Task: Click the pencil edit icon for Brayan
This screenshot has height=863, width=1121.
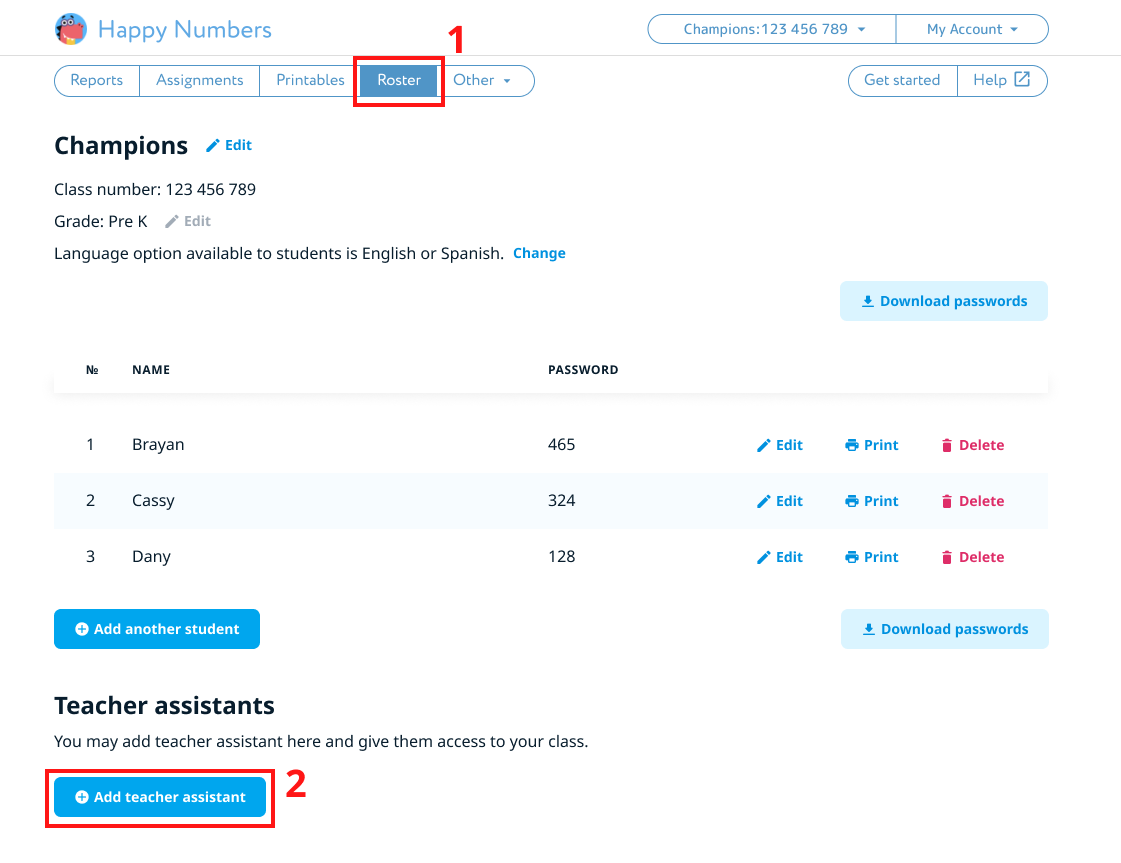Action: 764,445
